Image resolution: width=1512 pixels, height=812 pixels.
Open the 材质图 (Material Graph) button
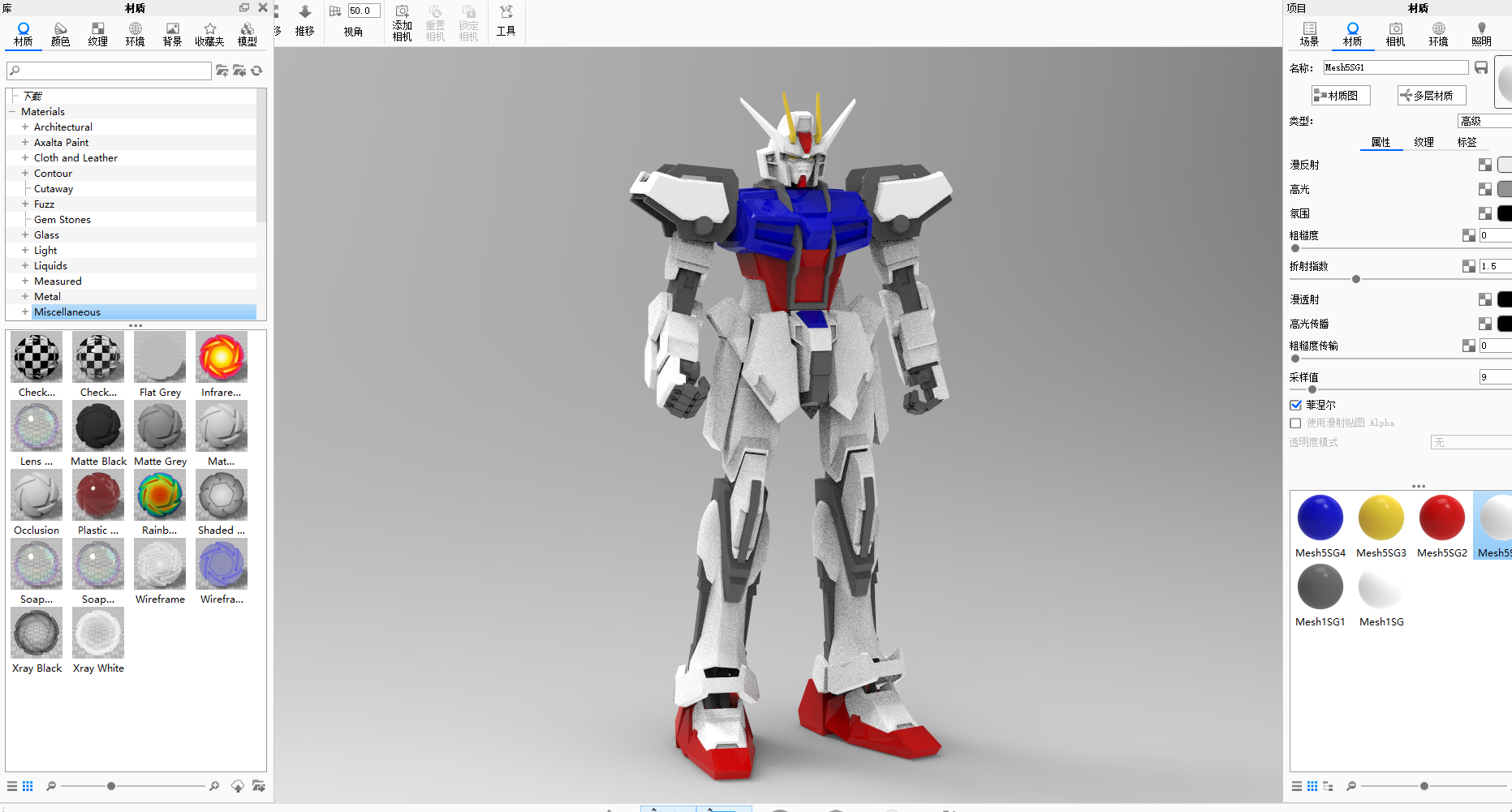point(1341,95)
